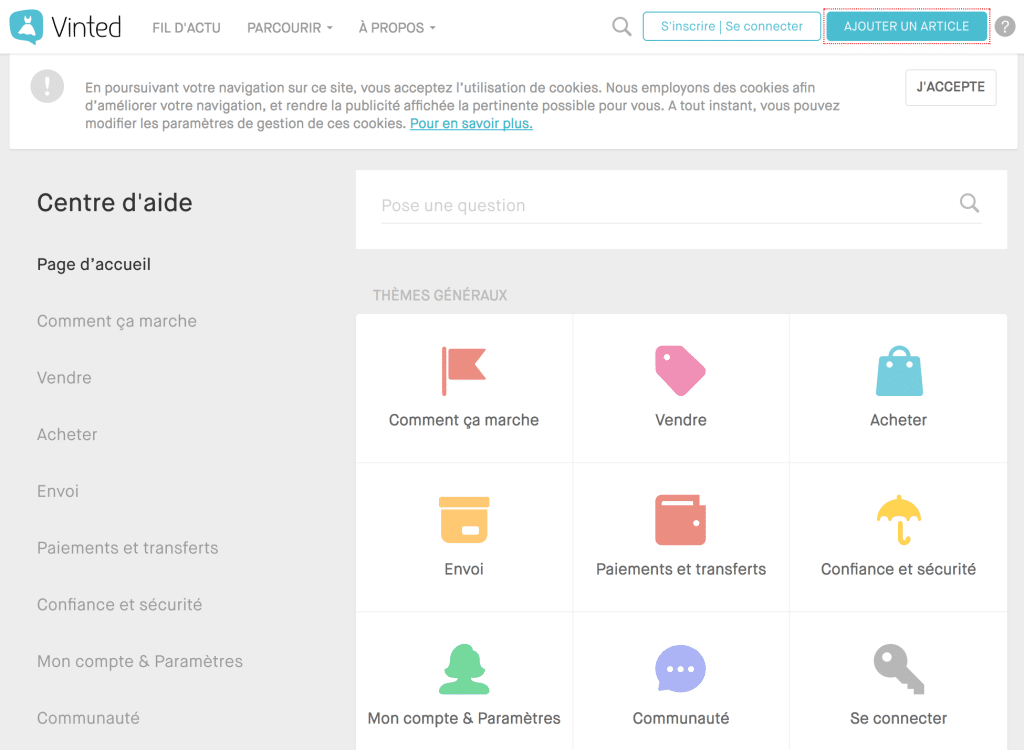The height and width of the screenshot is (750, 1024).
Task: Open the Pour en savoir plus link
Action: [472, 123]
